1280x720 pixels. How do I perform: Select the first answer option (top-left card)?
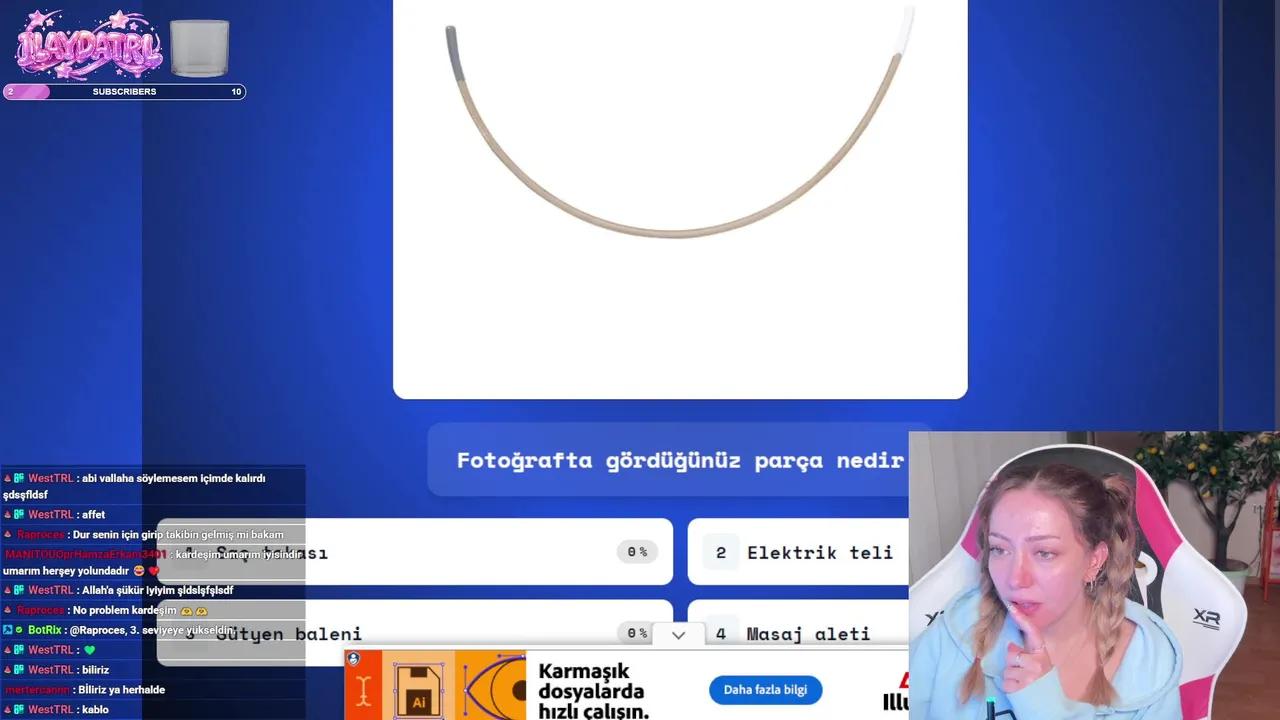tap(415, 552)
